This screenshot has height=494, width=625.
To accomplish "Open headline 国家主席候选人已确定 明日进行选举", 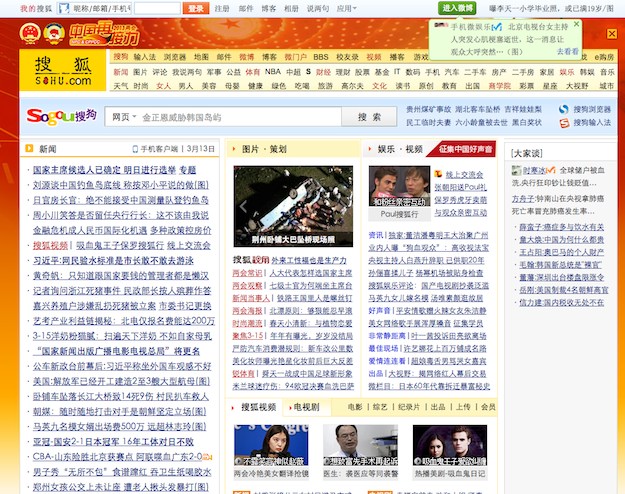I will (x=104, y=170).
